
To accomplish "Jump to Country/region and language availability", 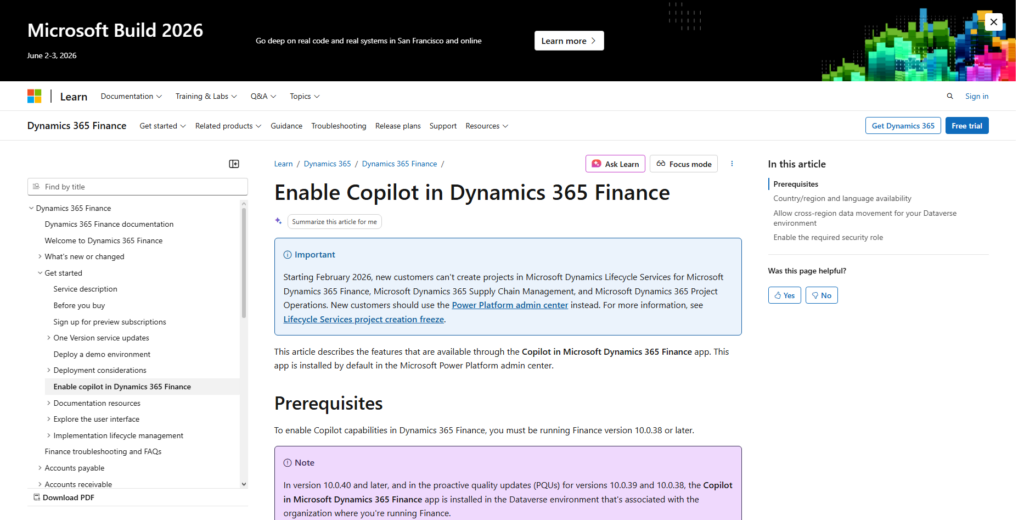I will [x=842, y=199].
